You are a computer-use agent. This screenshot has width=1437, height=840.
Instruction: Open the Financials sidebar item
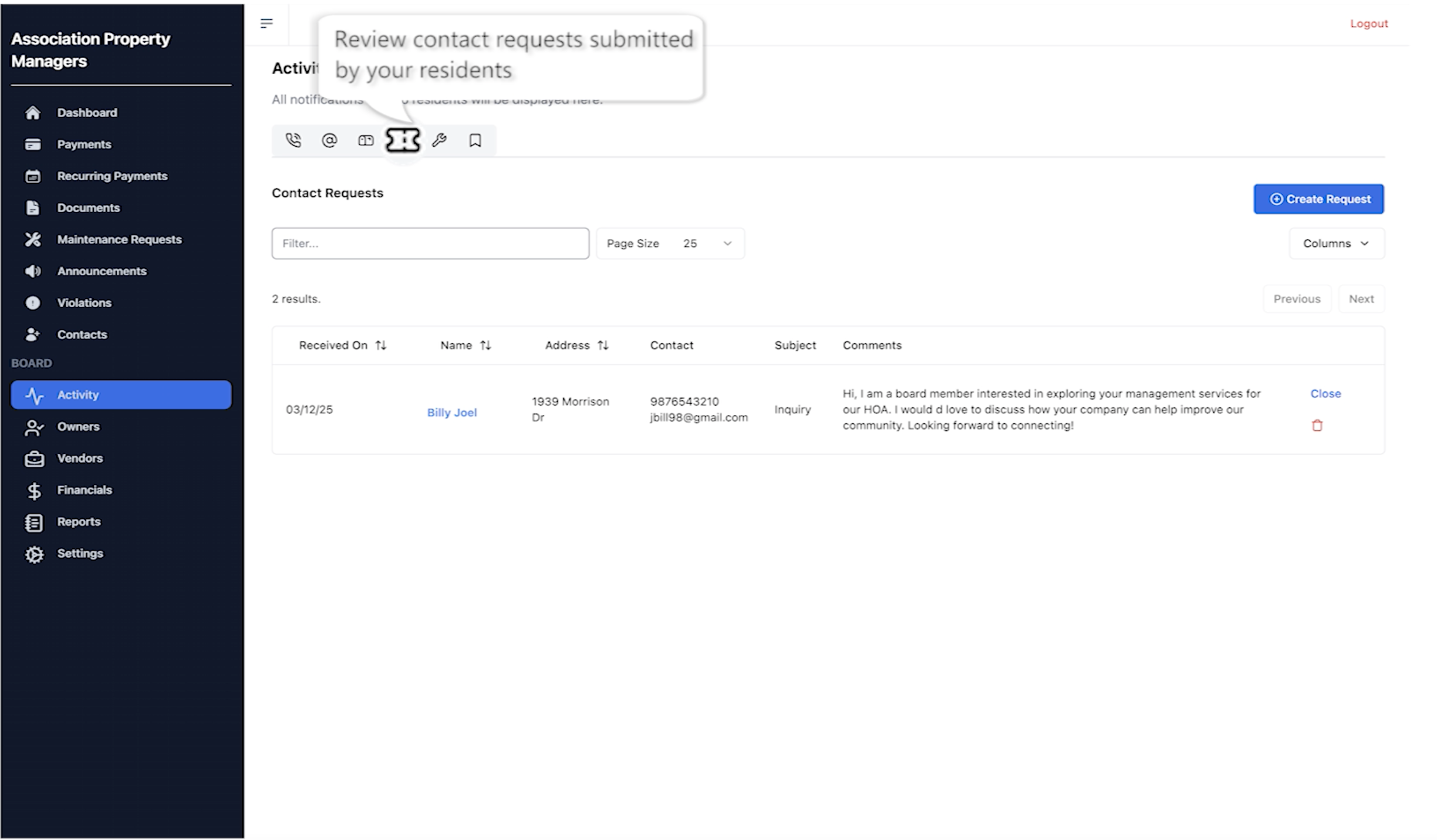point(84,490)
